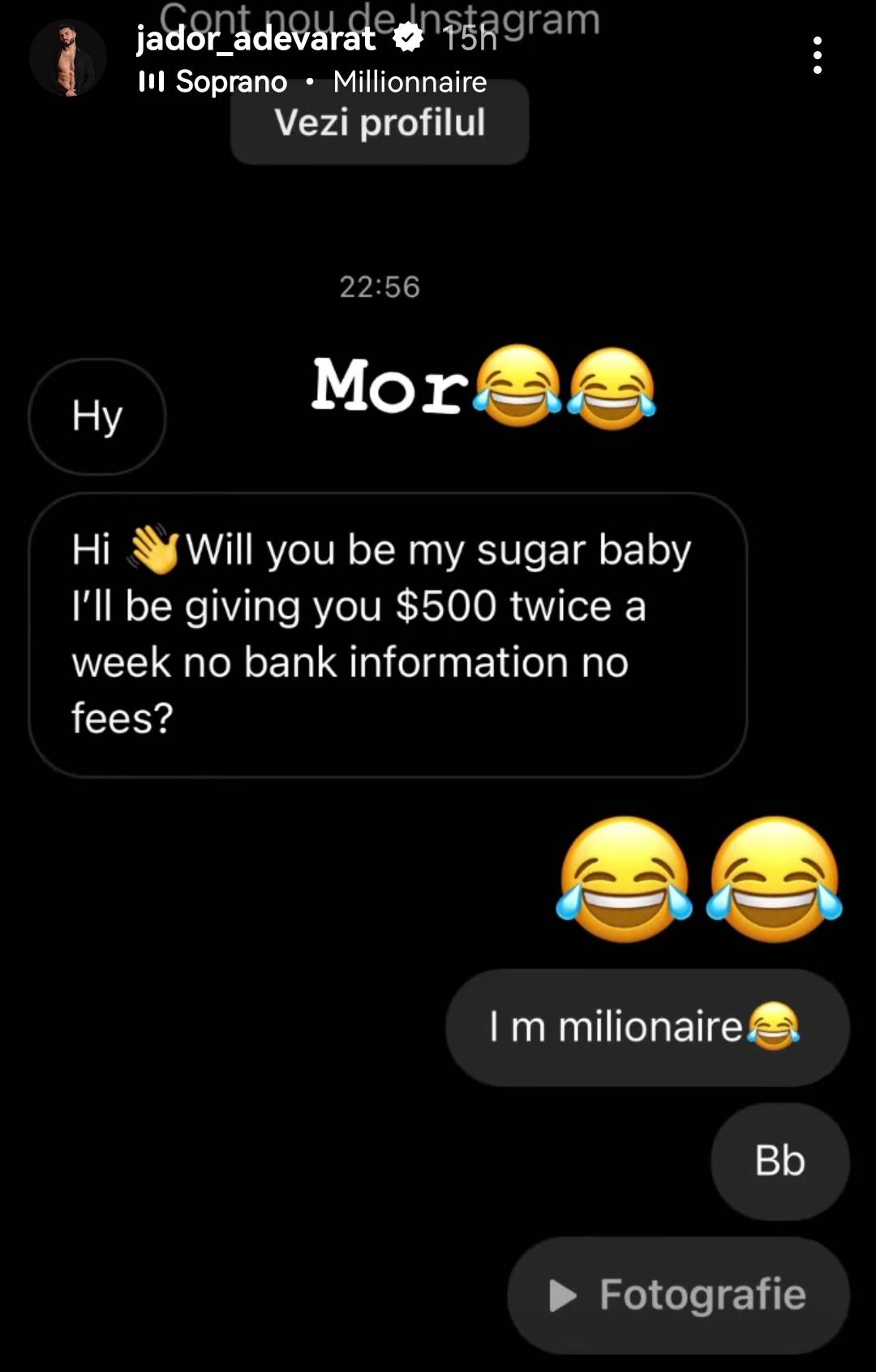Image resolution: width=876 pixels, height=1372 pixels.
Task: Click the emoji in milionaire bubble
Action: (x=773, y=1026)
